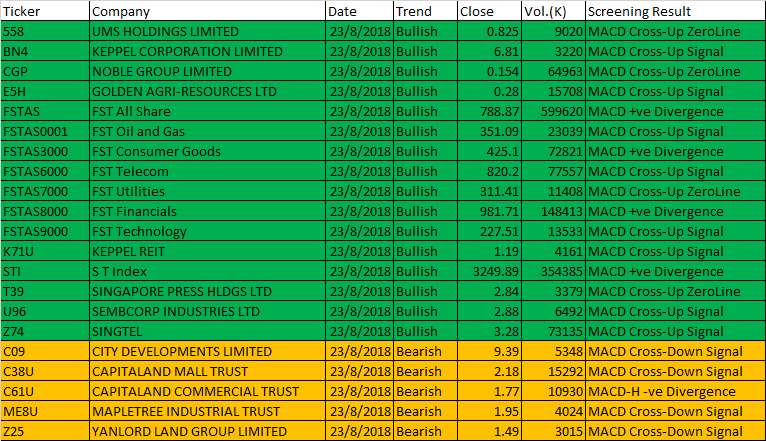Select ticker cell U96

tap(45, 312)
